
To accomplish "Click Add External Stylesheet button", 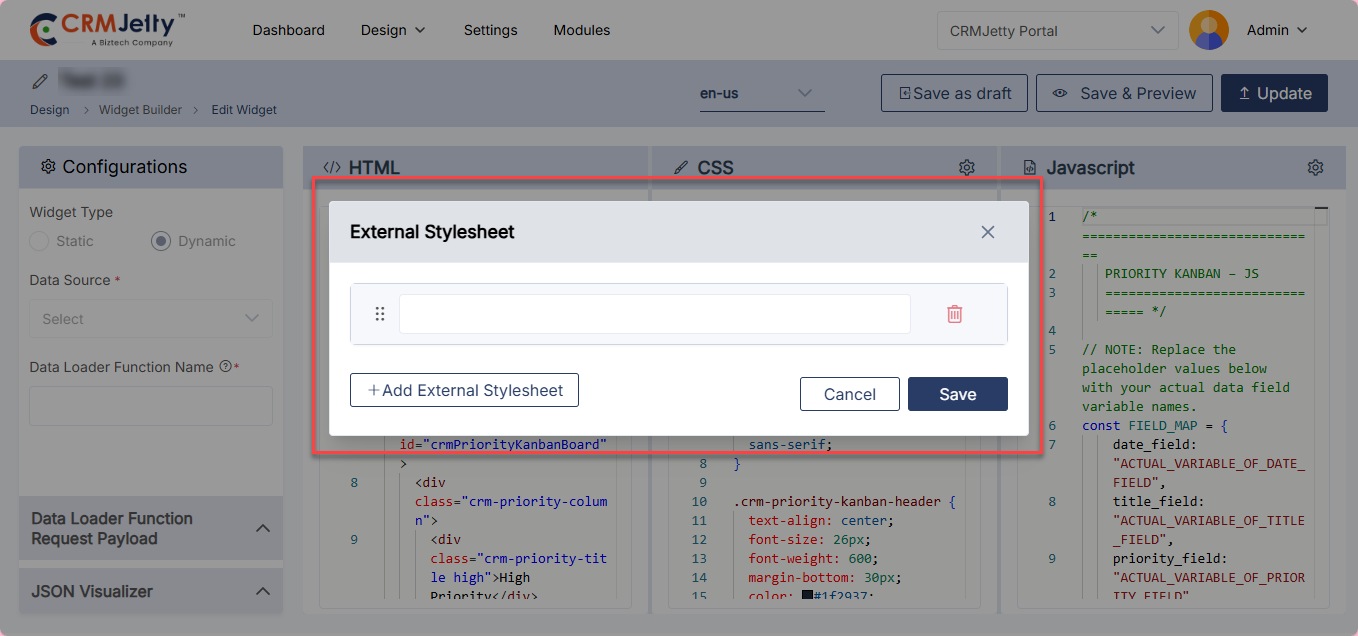I will click(464, 390).
